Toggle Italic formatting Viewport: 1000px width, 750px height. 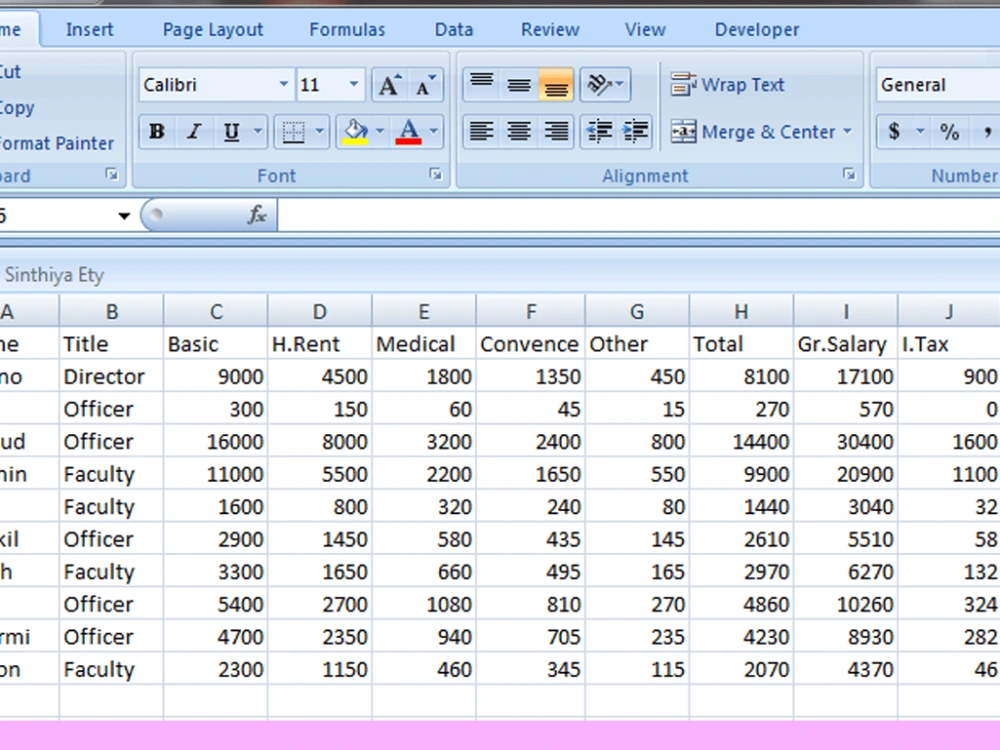click(194, 132)
